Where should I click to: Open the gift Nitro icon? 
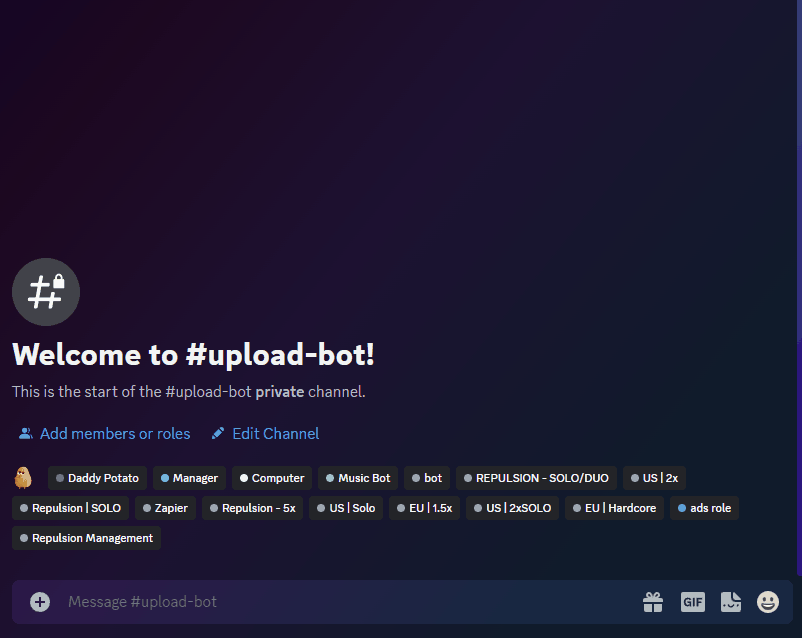point(653,601)
